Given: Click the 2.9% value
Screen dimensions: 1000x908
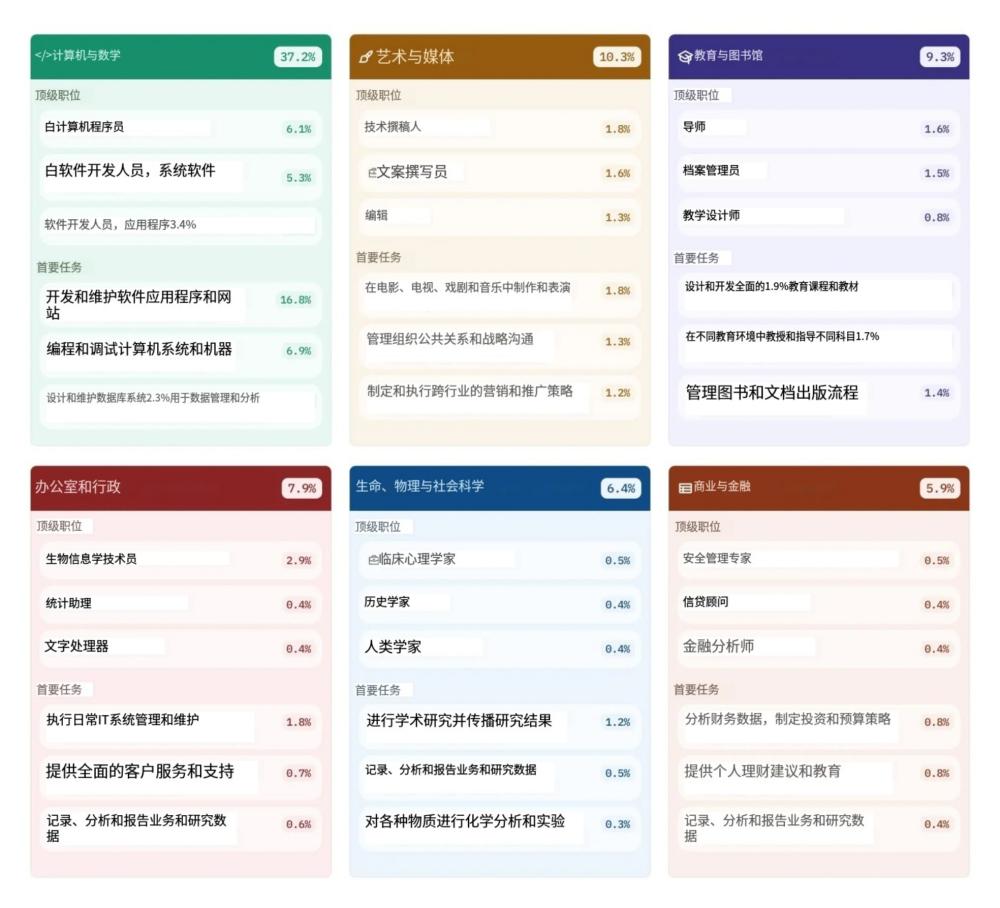Looking at the screenshot, I should (x=298, y=560).
